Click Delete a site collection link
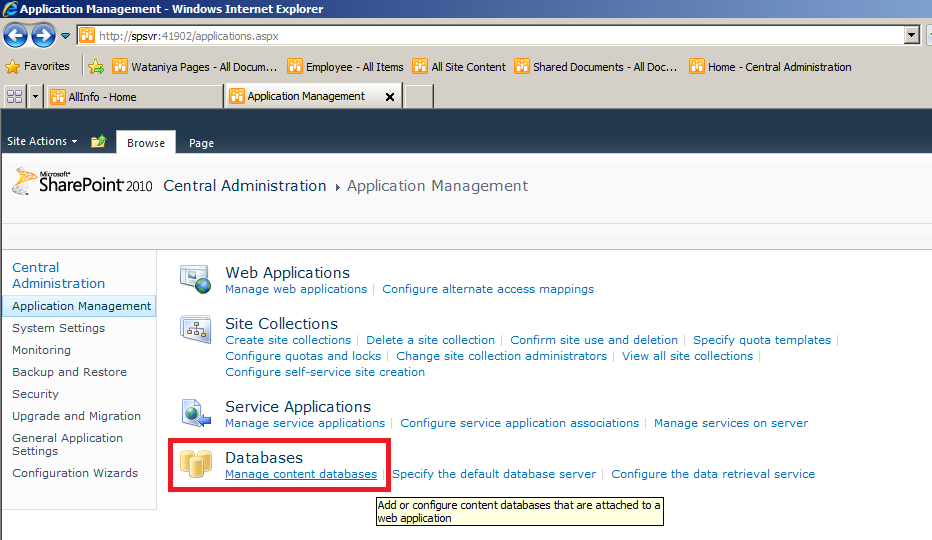Image resolution: width=932 pixels, height=540 pixels. (430, 340)
